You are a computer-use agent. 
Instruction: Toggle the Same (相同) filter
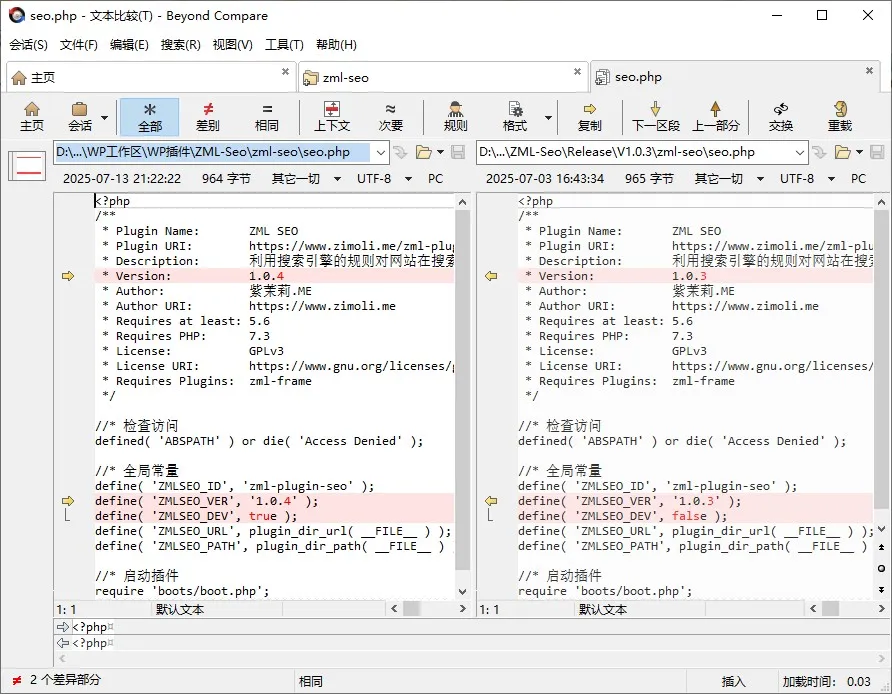267,117
